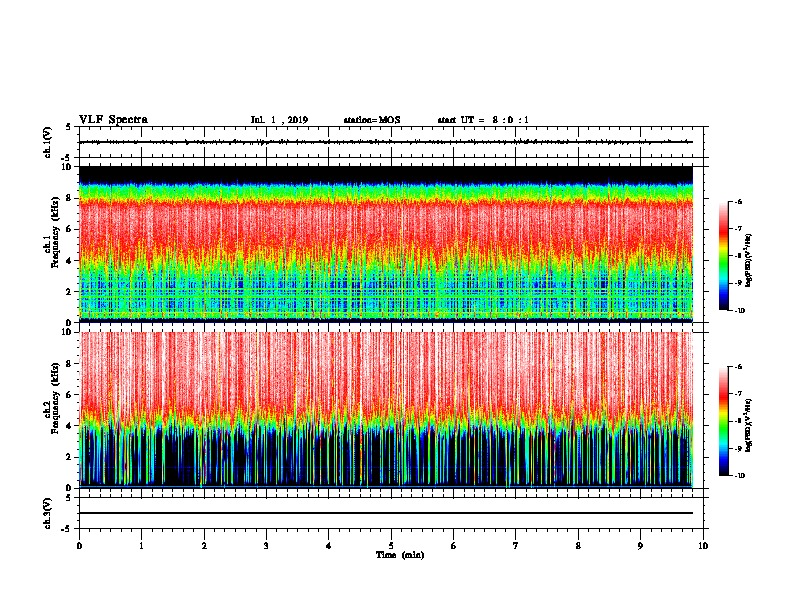Click the "VLF Spectra" plot title
The width and height of the screenshot is (792, 612).
113,120
